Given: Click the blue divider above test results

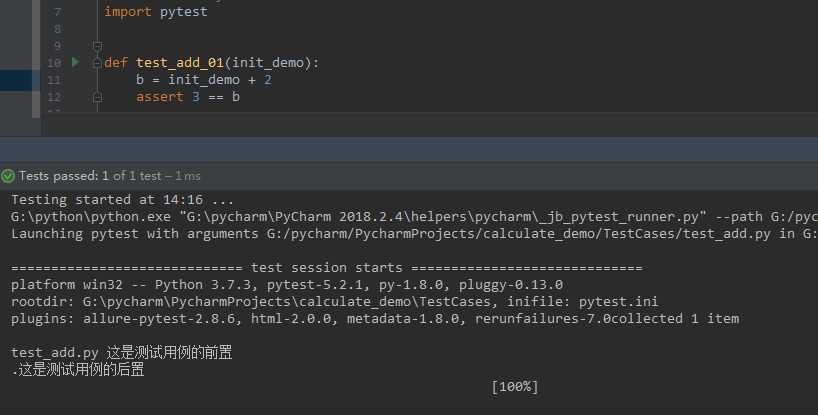Looking at the screenshot, I should [409, 149].
